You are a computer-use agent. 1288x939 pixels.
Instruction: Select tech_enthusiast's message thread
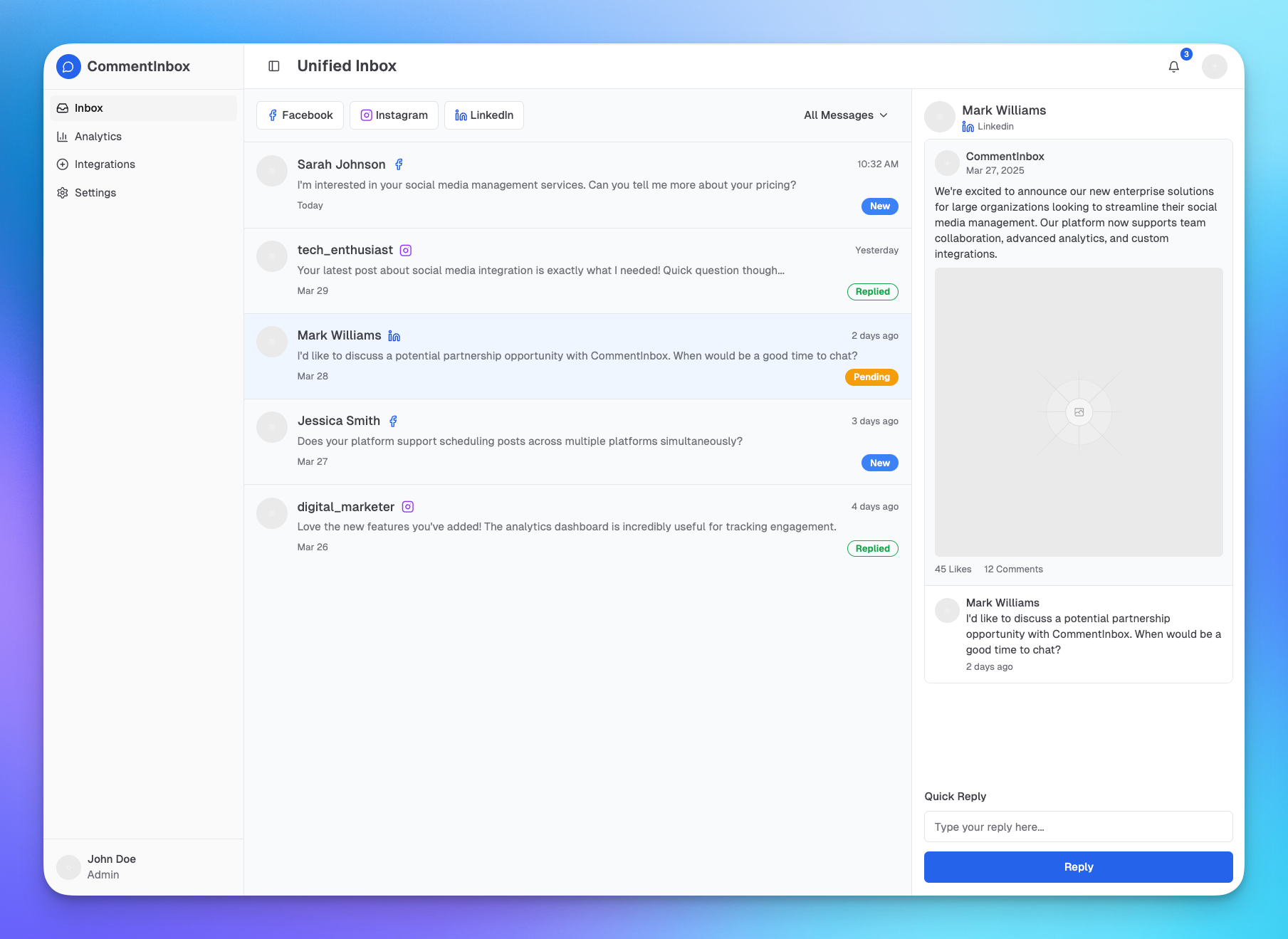[x=577, y=270]
